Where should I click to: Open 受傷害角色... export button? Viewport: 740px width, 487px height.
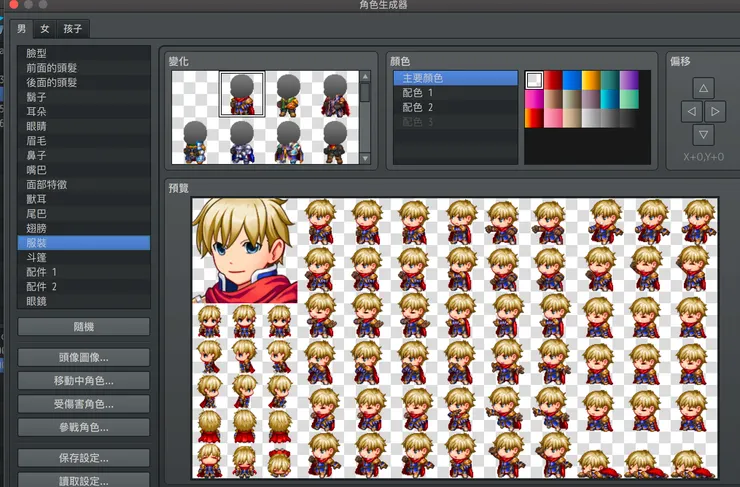point(84,404)
